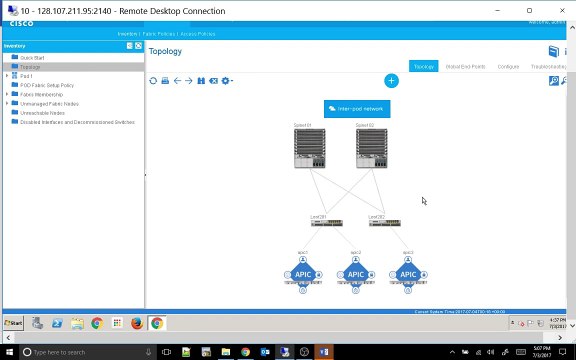Screen dimensions: 576x360
Task: Click the print icon in topology toolbar
Action: 165,81
